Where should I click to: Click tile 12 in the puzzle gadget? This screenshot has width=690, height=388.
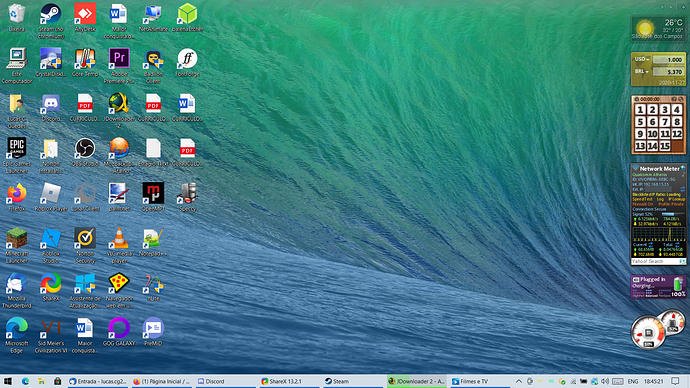[x=677, y=134]
